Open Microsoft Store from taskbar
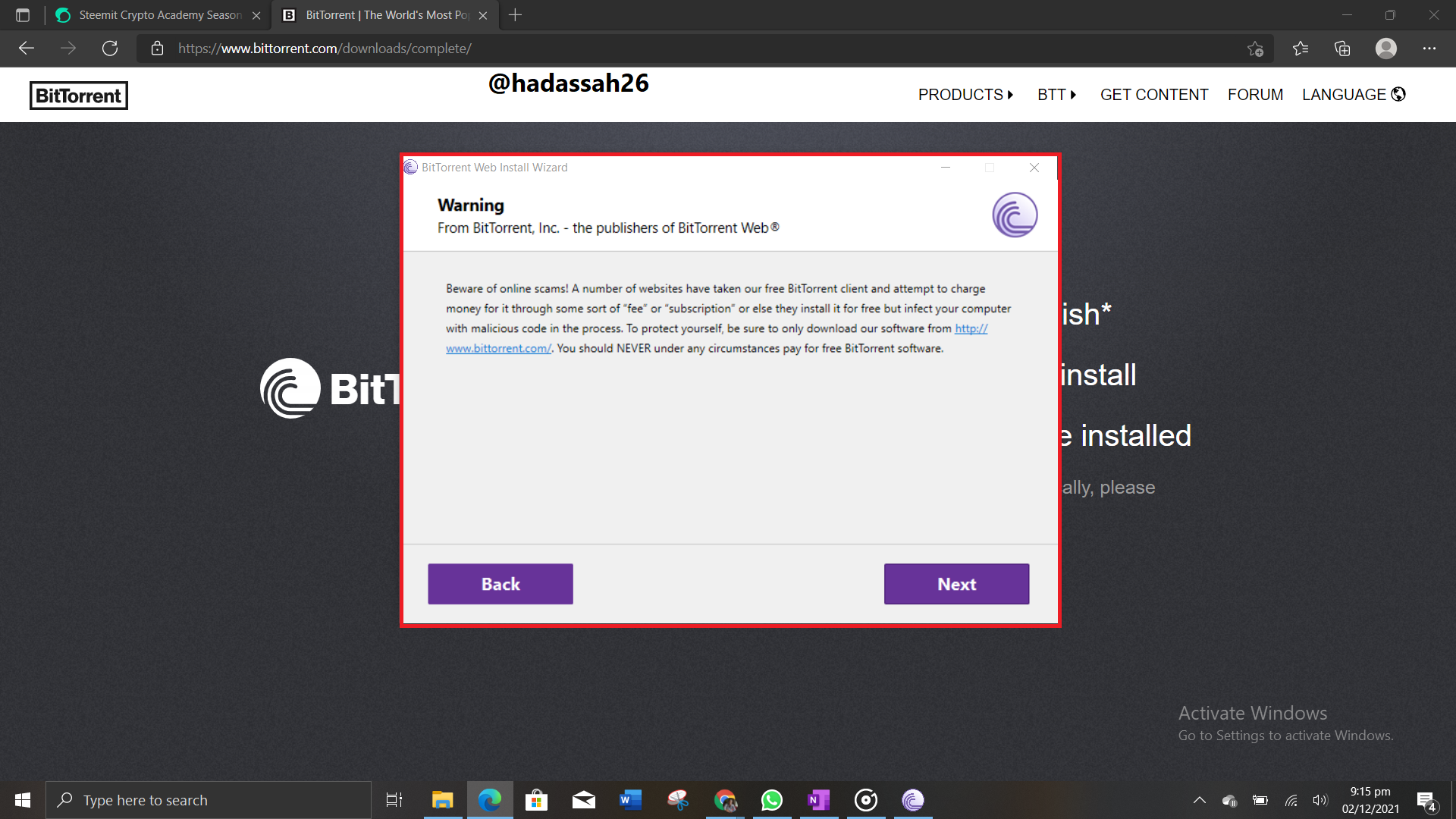The width and height of the screenshot is (1456, 819). pyautogui.click(x=536, y=800)
